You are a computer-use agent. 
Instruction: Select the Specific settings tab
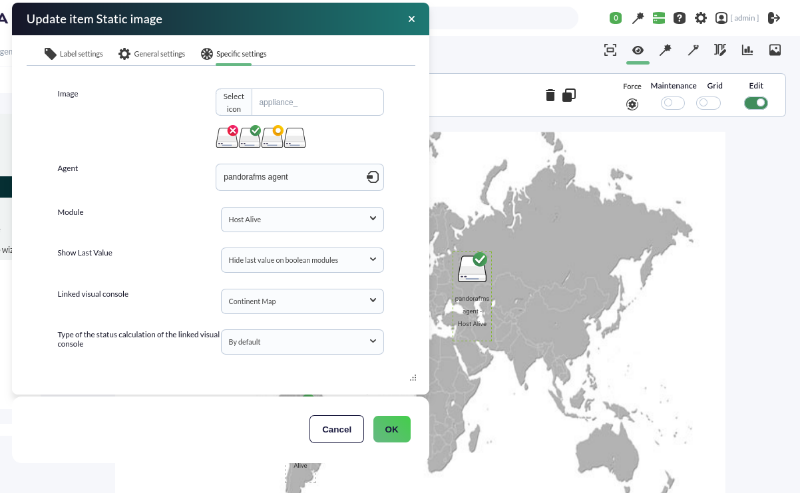(234, 54)
